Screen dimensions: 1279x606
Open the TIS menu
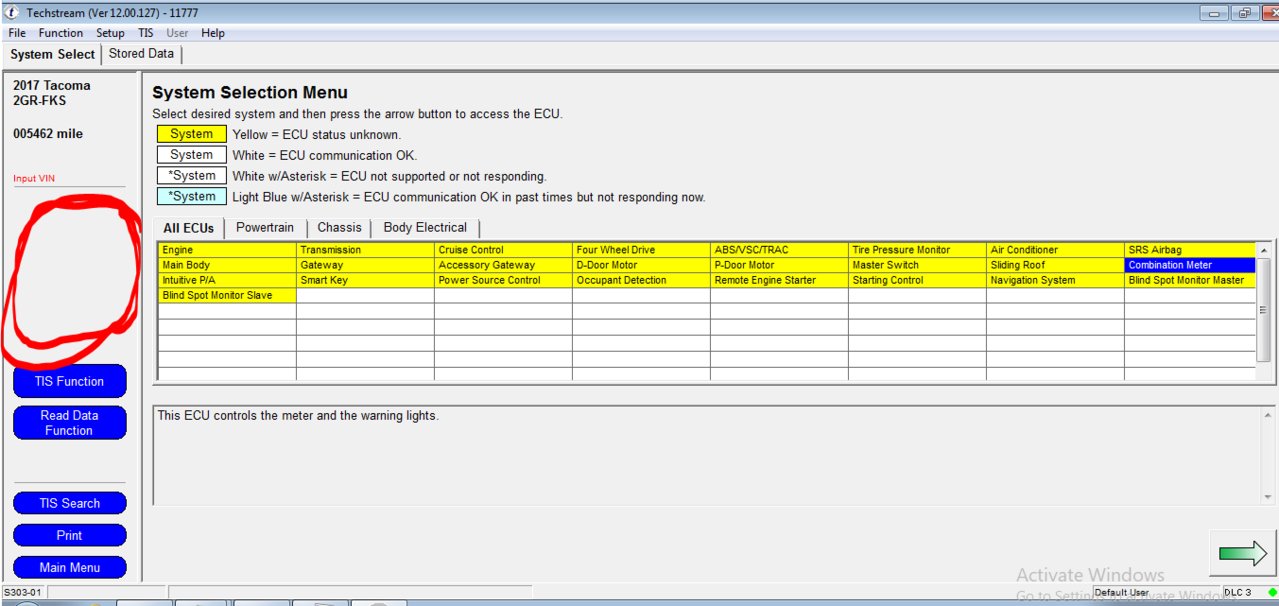[146, 33]
